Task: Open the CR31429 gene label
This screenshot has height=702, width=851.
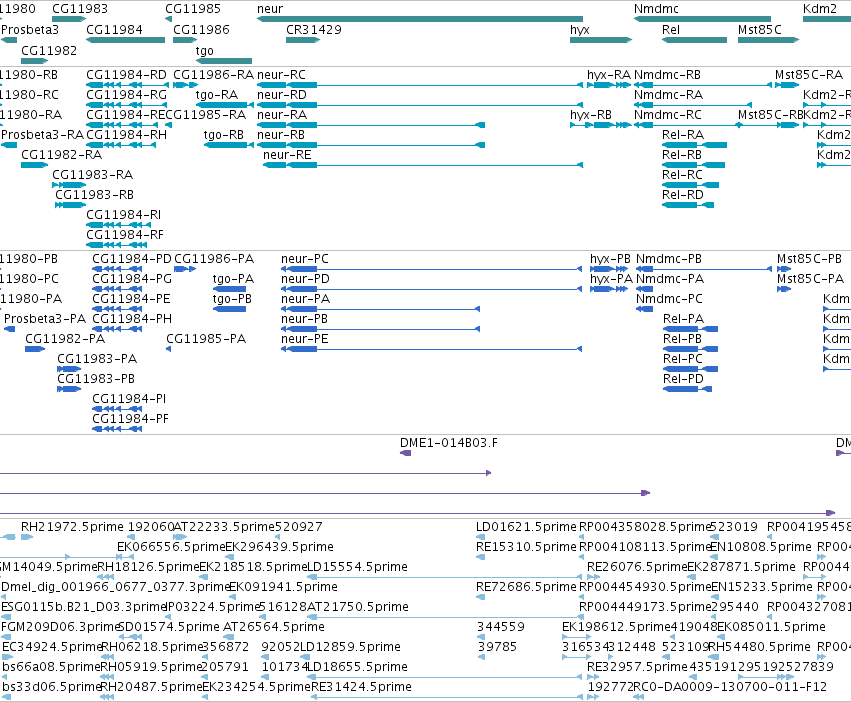Action: [x=314, y=29]
